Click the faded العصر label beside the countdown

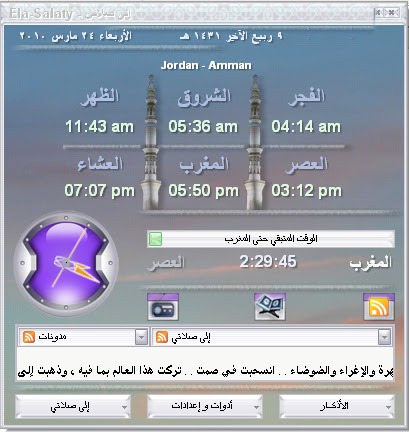(166, 263)
